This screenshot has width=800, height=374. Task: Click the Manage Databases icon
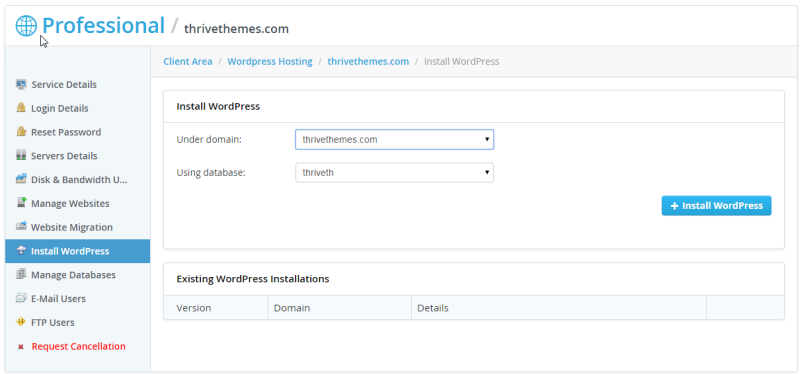(21, 275)
